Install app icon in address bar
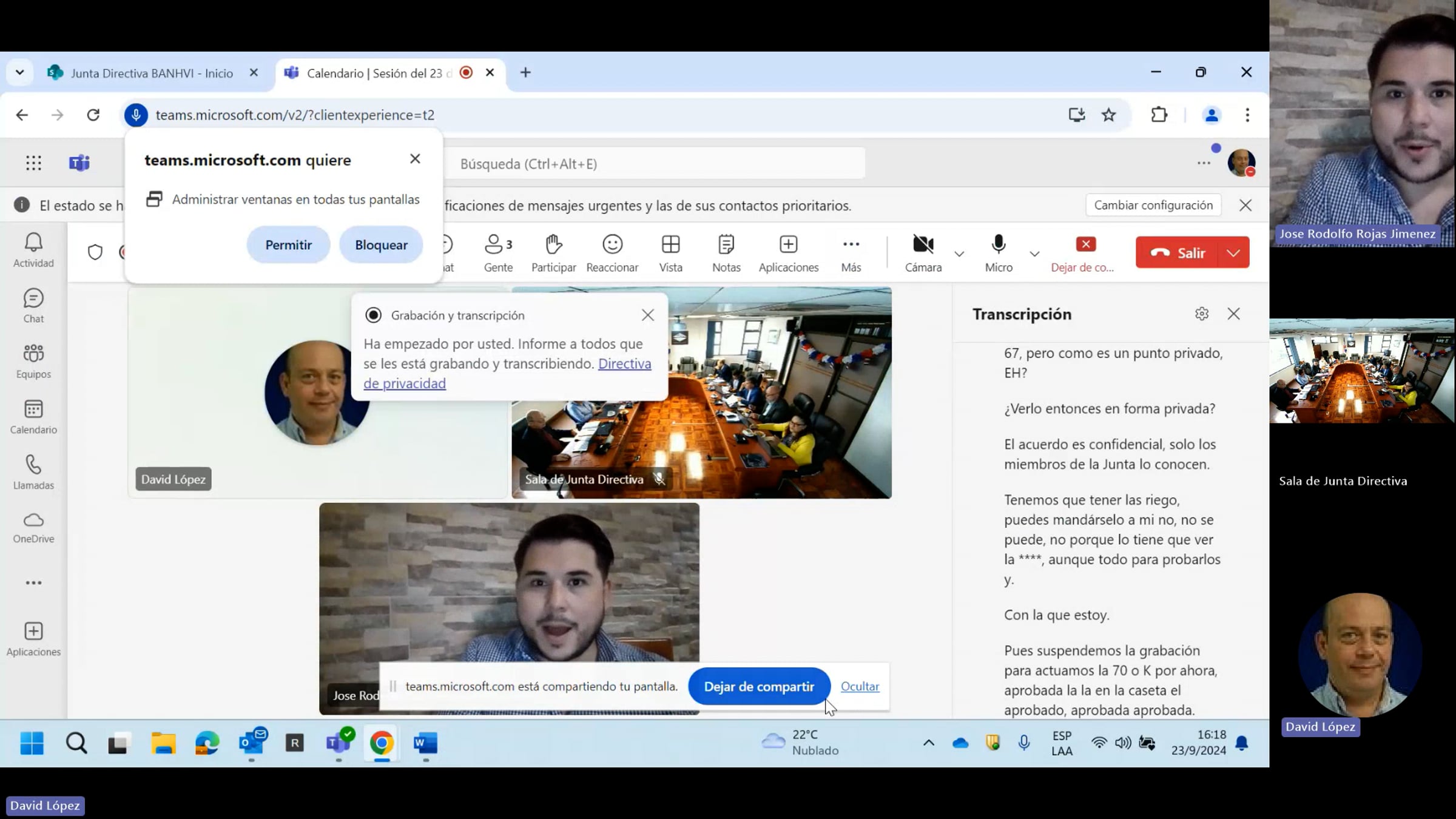1456x819 pixels. pos(1076,115)
